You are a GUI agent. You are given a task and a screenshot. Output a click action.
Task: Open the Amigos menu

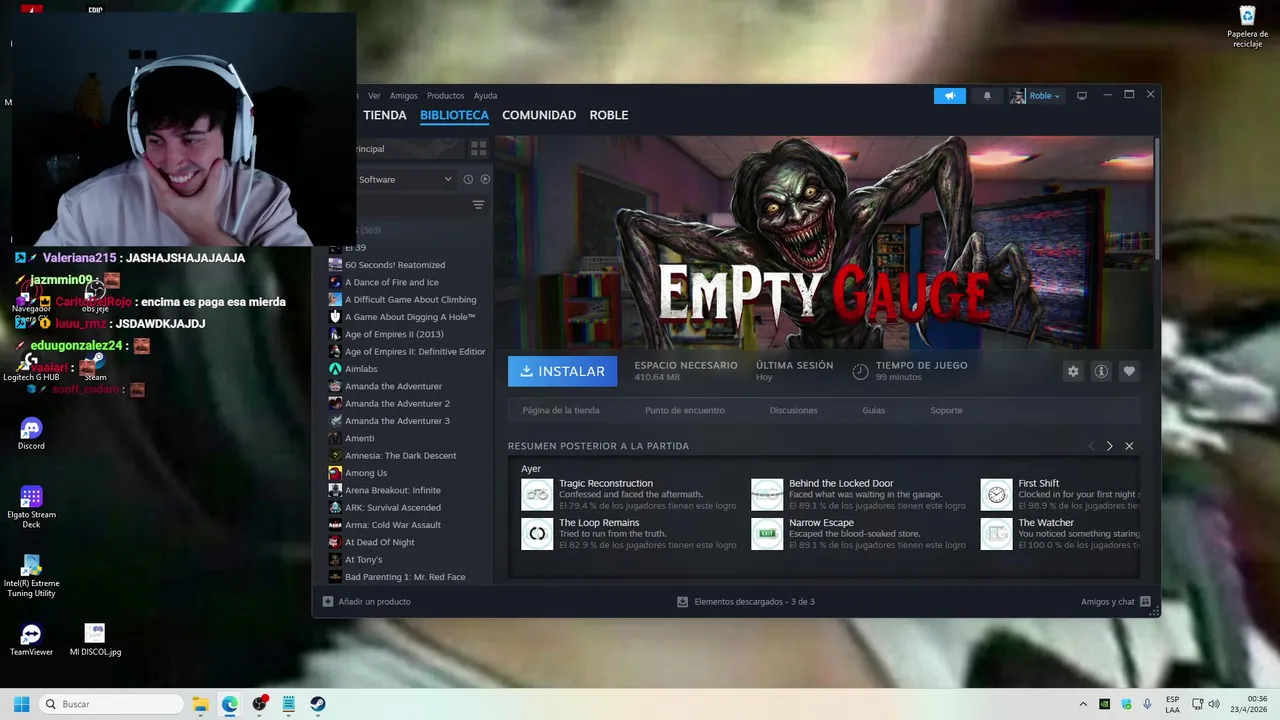point(404,96)
